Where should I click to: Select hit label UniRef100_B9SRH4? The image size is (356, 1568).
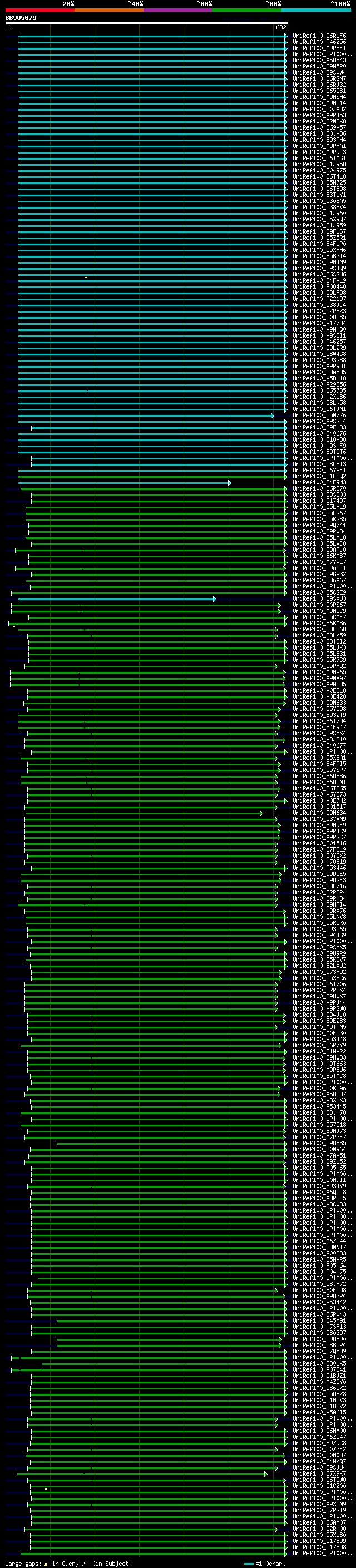coord(319,140)
